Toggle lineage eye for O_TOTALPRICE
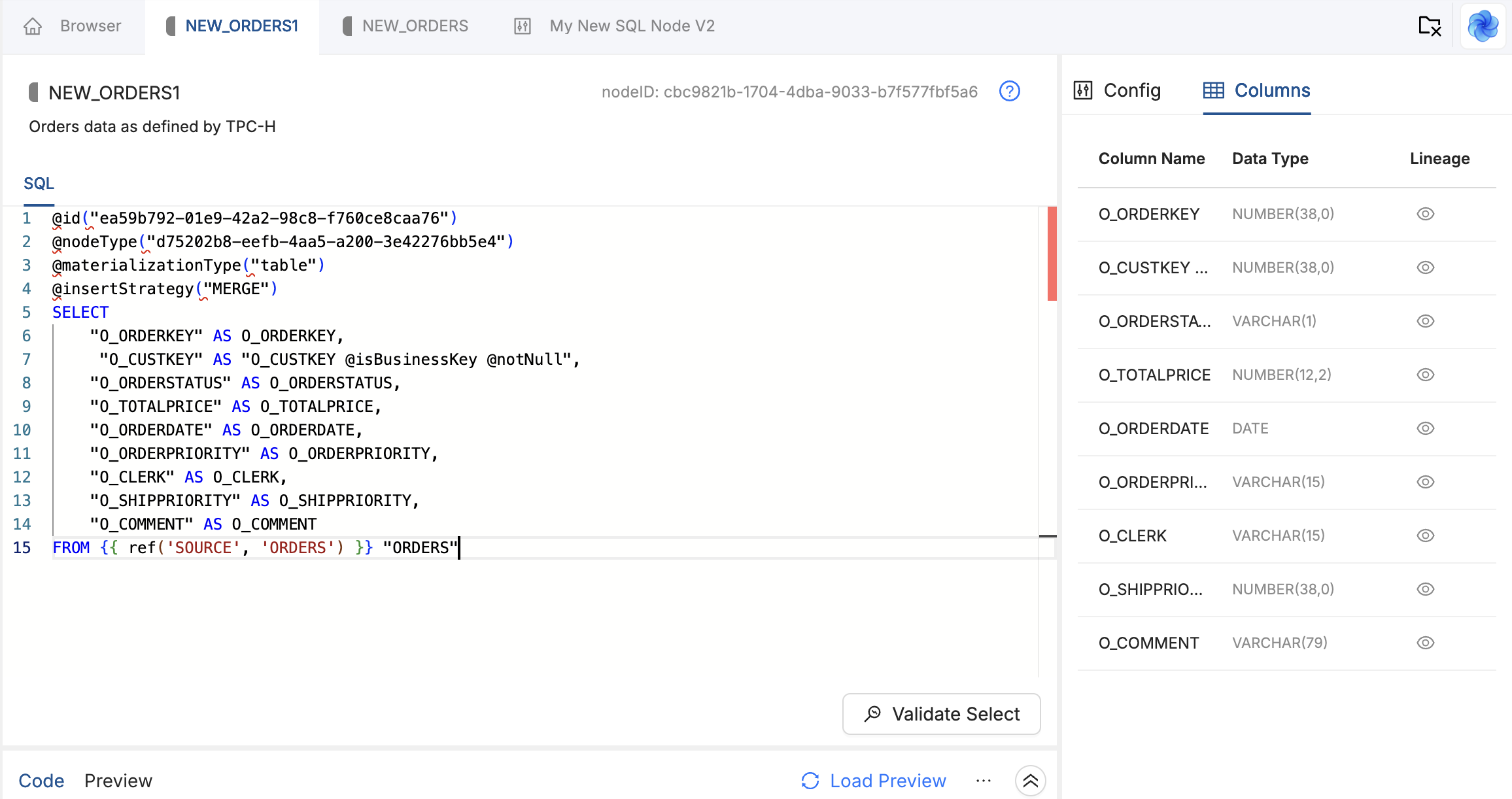1512x799 pixels. point(1426,375)
